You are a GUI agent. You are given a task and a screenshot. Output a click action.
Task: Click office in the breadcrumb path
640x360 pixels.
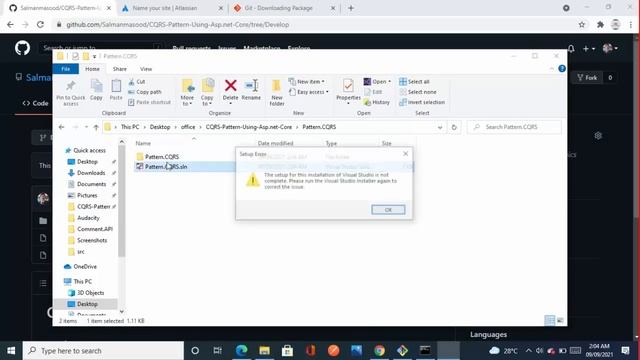(188, 127)
